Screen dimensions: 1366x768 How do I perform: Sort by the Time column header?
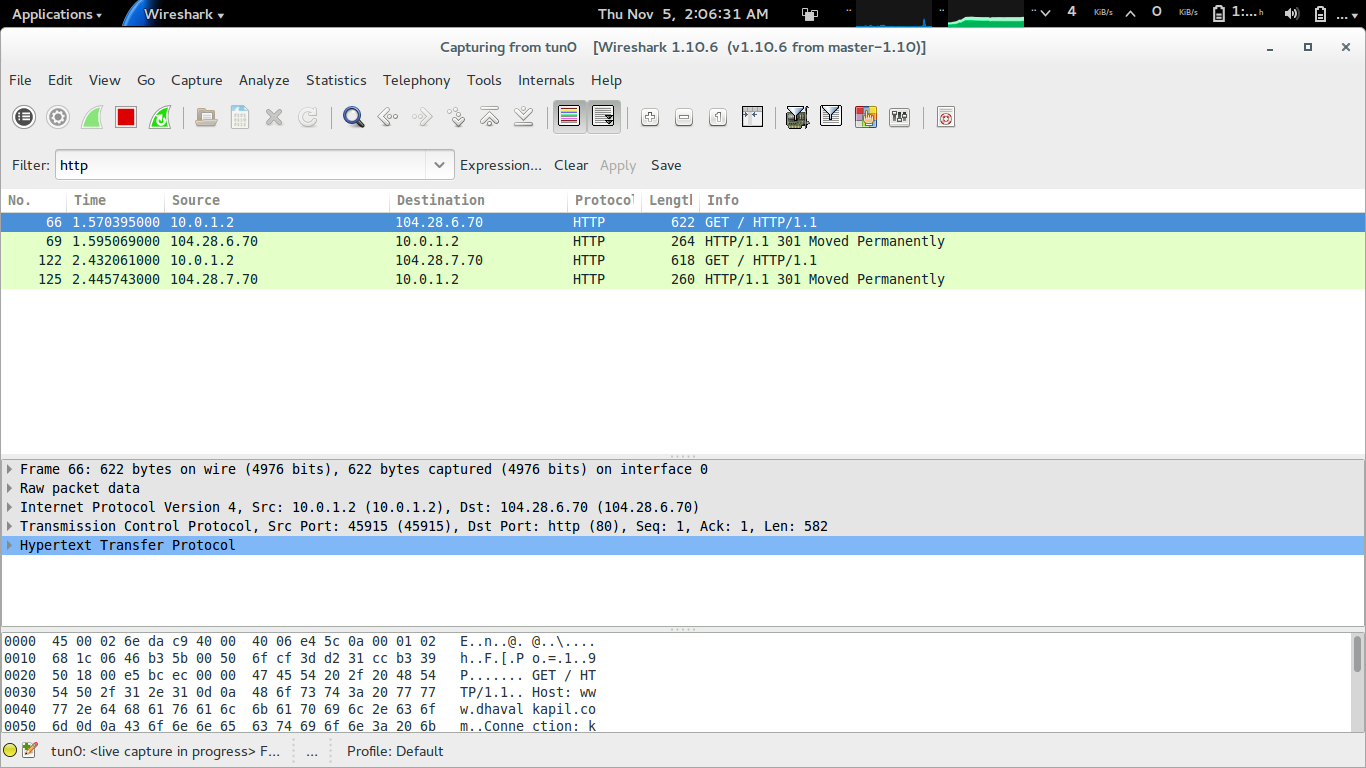(x=116, y=200)
